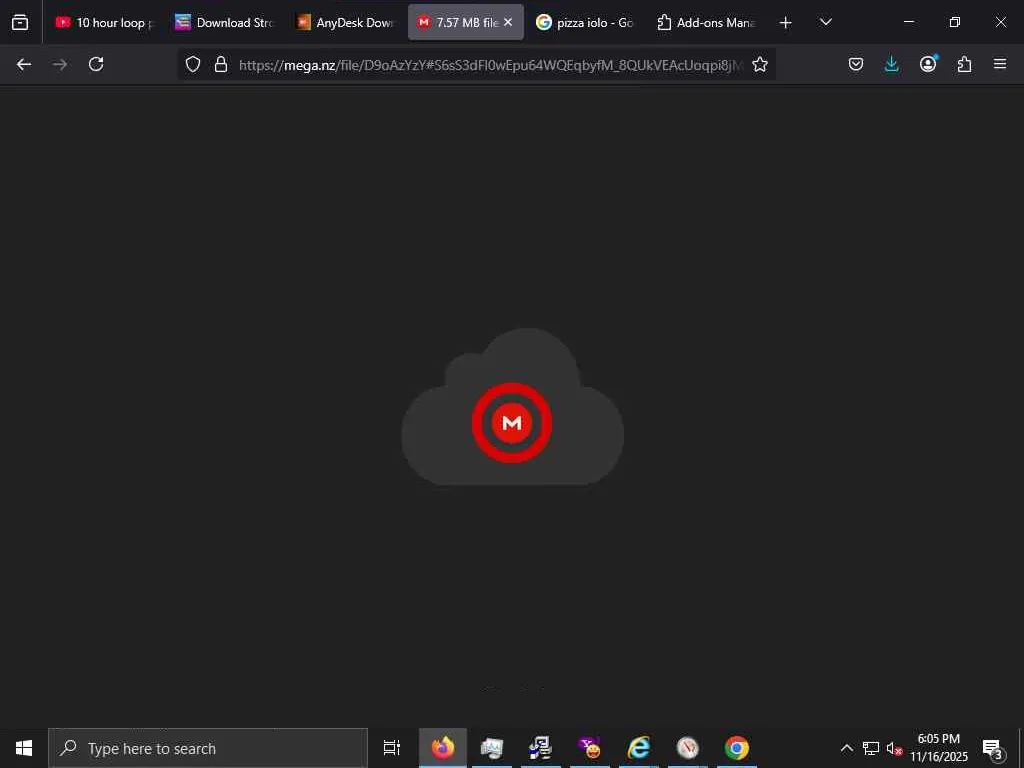Open the network status tray icon
The height and width of the screenshot is (768, 1024).
pyautogui.click(x=871, y=748)
